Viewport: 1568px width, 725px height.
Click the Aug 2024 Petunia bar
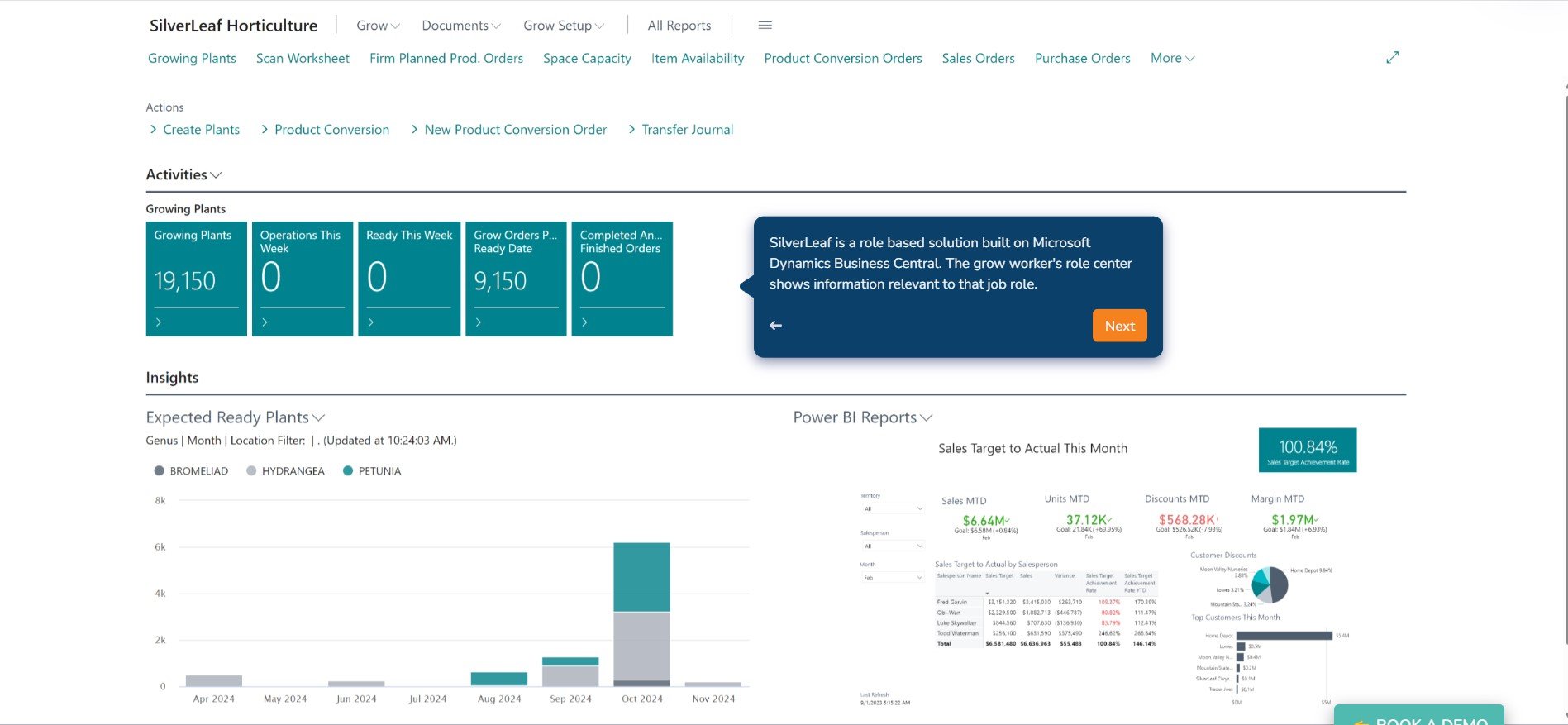(x=499, y=679)
